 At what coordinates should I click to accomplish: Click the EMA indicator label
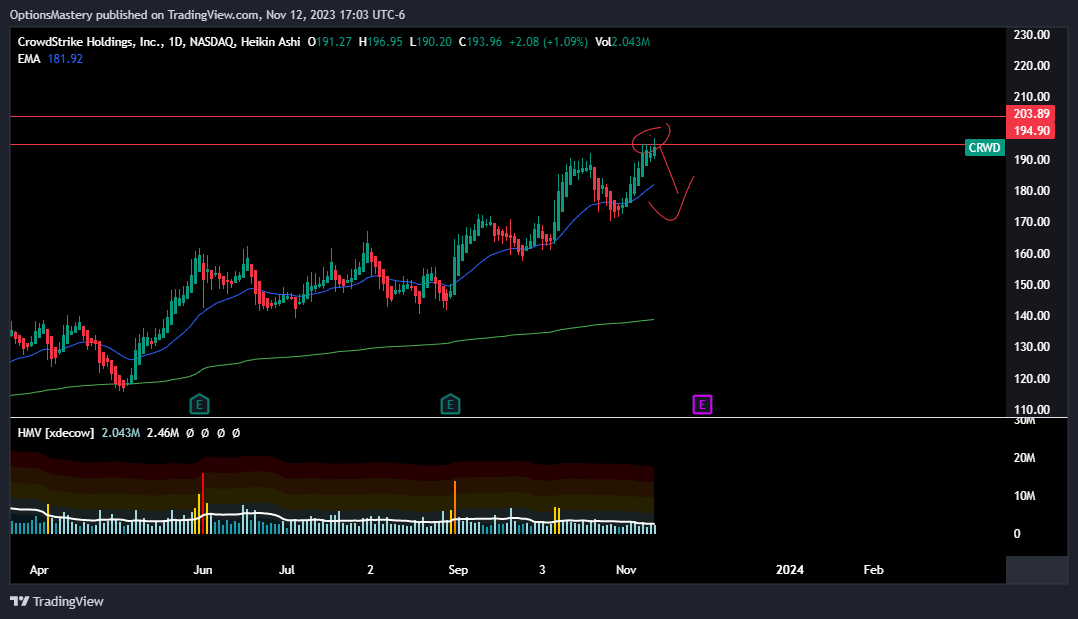[29, 59]
